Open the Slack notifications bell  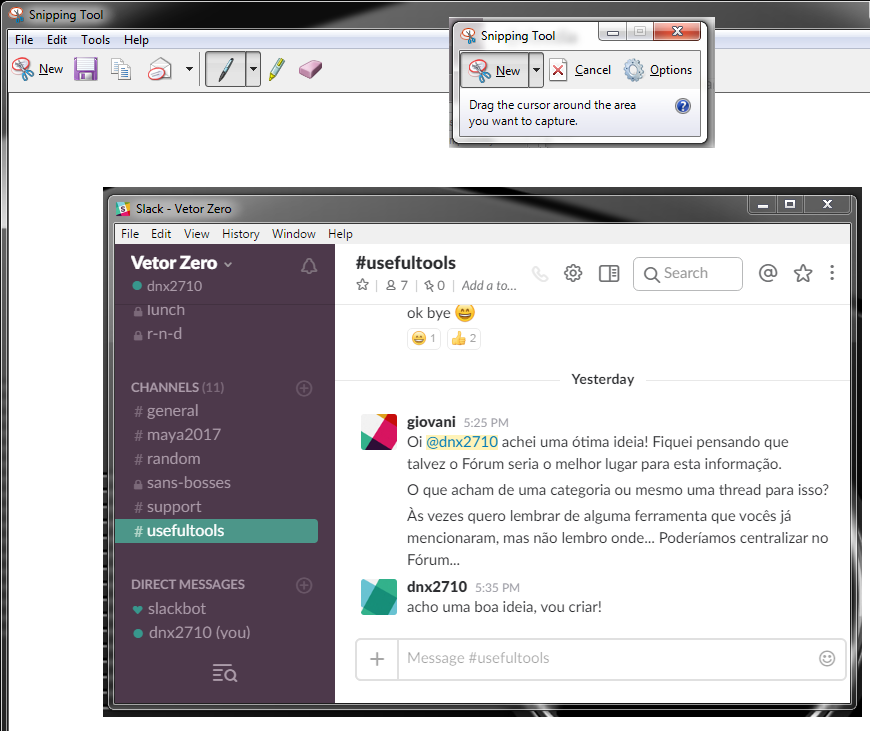pos(309,266)
